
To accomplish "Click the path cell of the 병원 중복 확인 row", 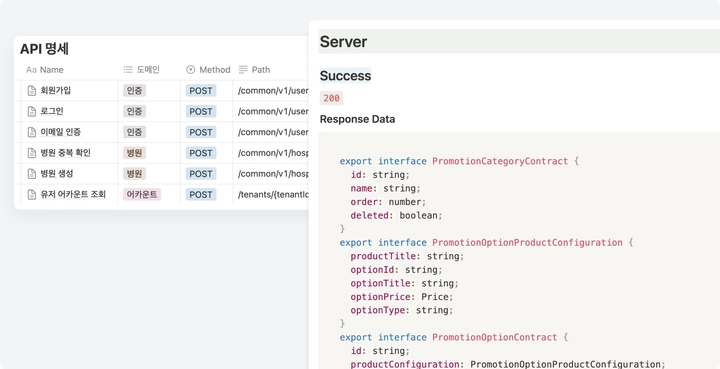I will tap(271, 153).
